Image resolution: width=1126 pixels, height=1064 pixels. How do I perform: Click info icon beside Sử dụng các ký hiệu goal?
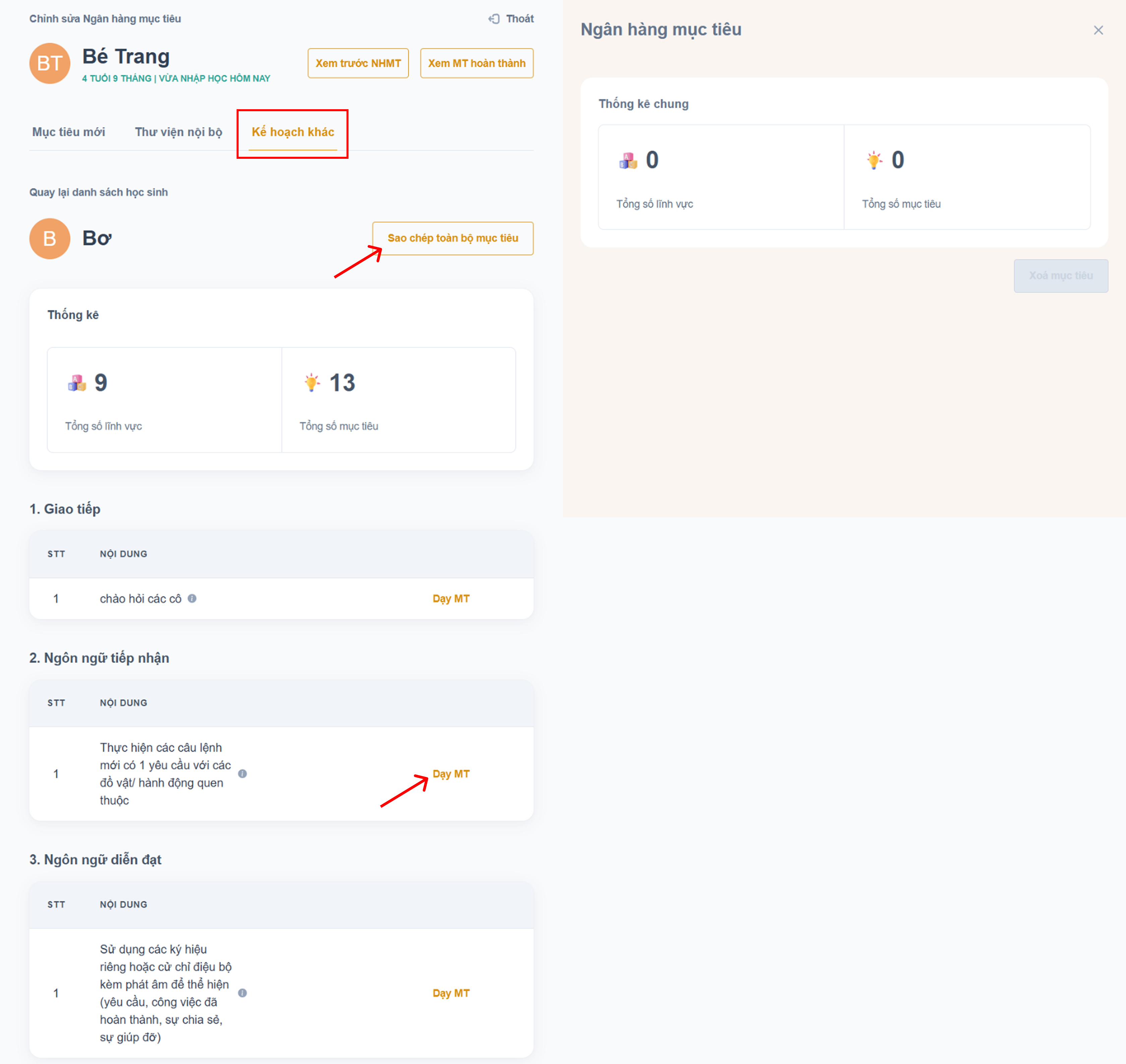tap(242, 993)
